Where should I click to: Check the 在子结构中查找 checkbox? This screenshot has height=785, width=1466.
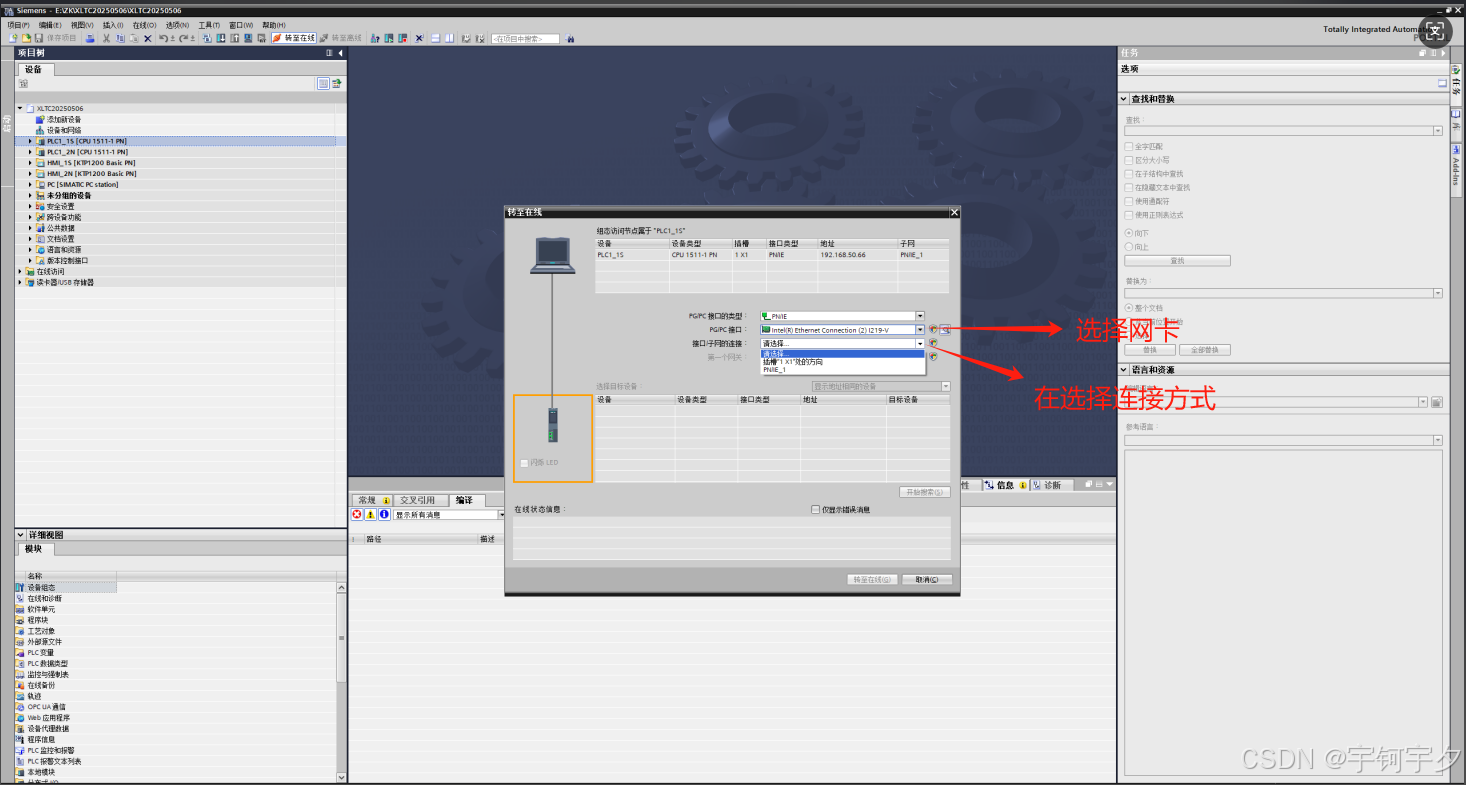(x=1129, y=173)
